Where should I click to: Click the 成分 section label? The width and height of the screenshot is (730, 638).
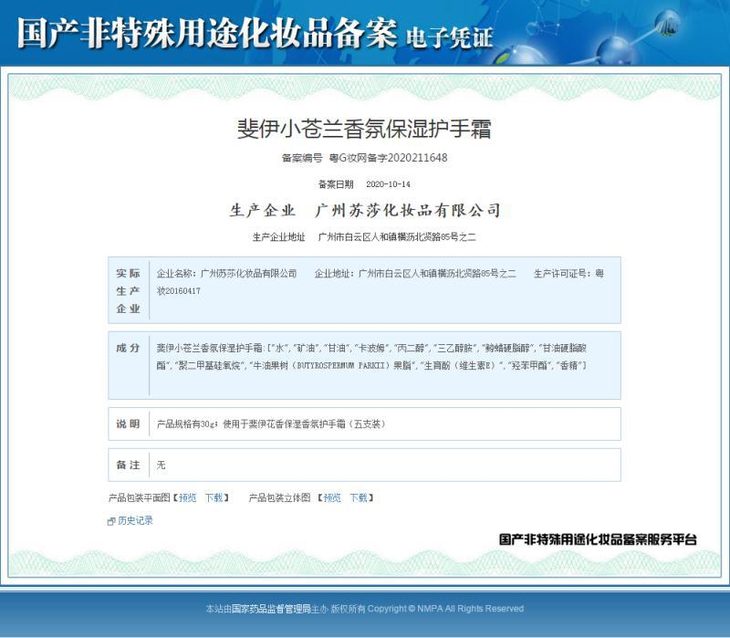coord(128,348)
